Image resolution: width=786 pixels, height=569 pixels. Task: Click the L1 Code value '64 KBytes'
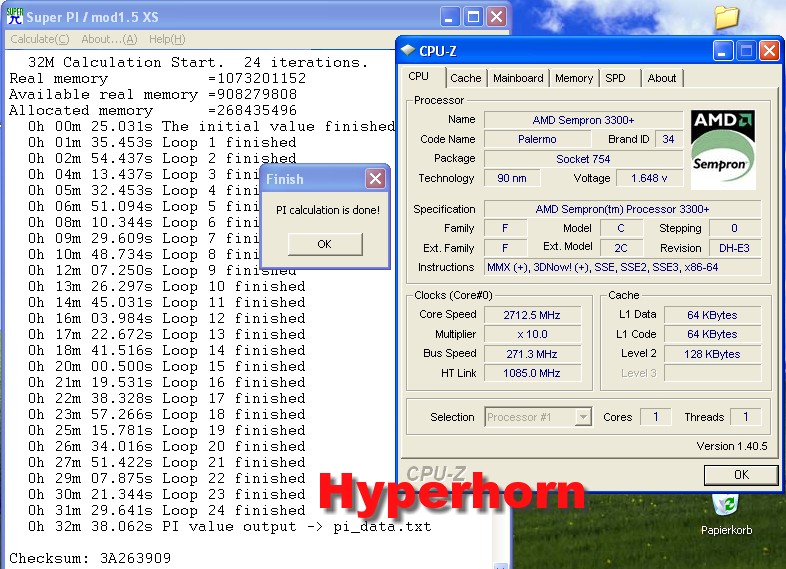712,334
